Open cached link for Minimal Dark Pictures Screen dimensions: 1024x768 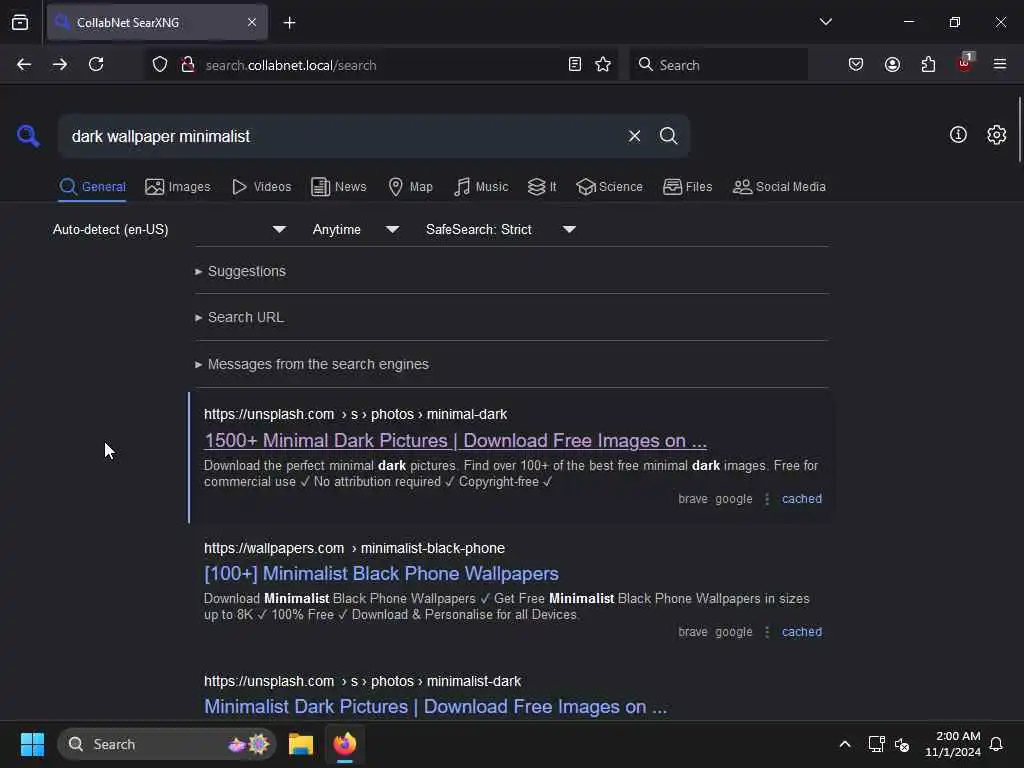[801, 499]
